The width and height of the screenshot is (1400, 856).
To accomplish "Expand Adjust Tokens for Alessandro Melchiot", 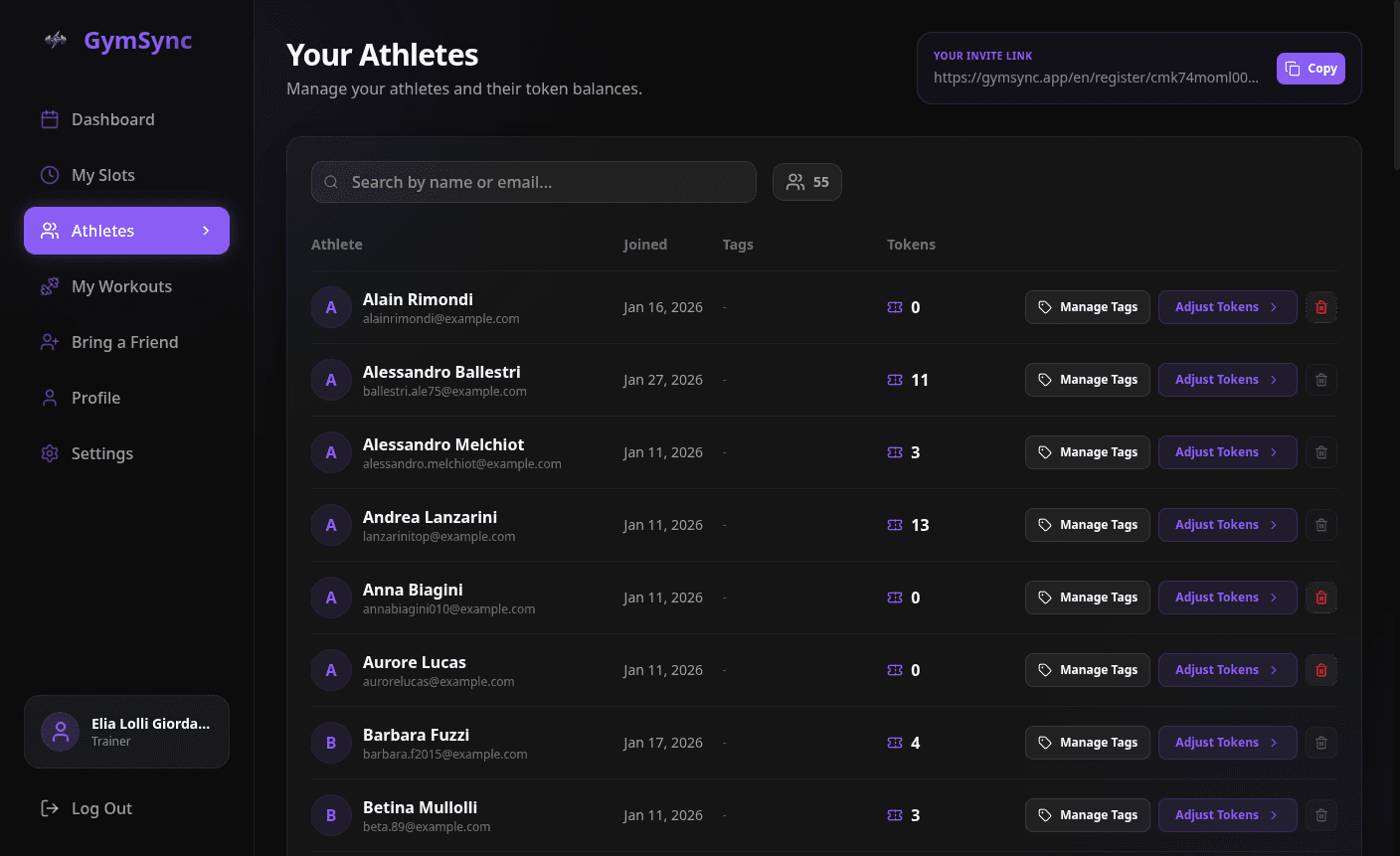I will [1227, 452].
